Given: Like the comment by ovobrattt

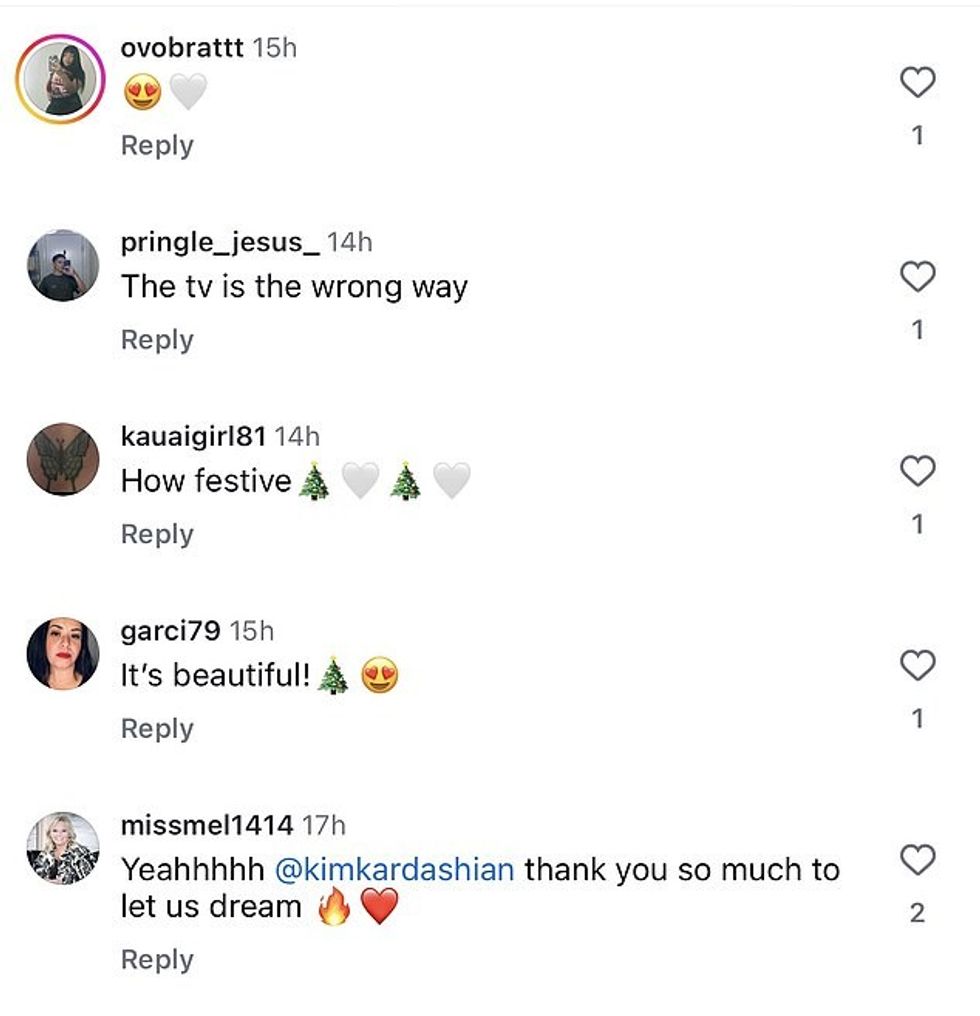Looking at the screenshot, I should 917,83.
